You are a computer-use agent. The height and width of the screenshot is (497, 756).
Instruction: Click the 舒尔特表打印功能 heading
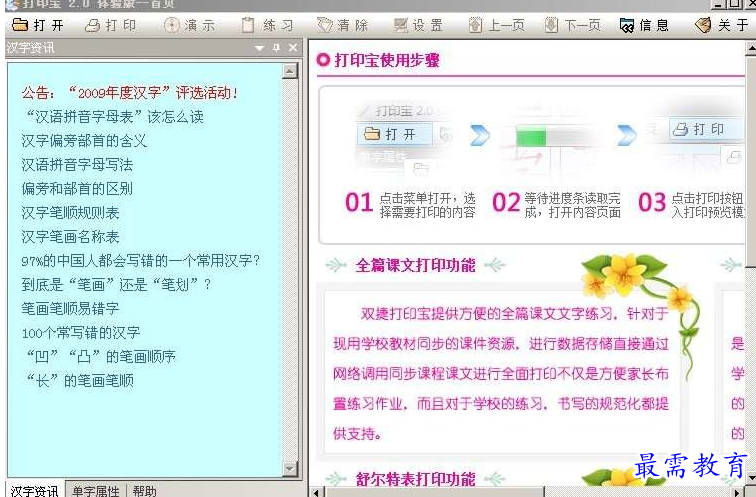click(416, 479)
